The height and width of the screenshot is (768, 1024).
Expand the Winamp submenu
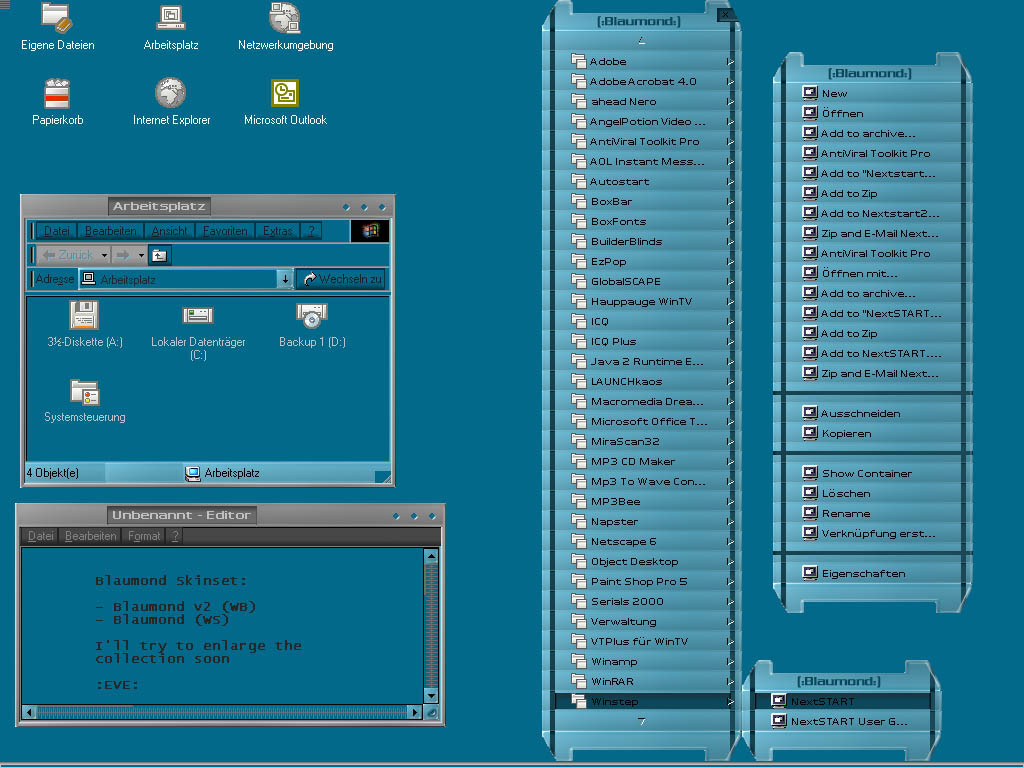731,662
